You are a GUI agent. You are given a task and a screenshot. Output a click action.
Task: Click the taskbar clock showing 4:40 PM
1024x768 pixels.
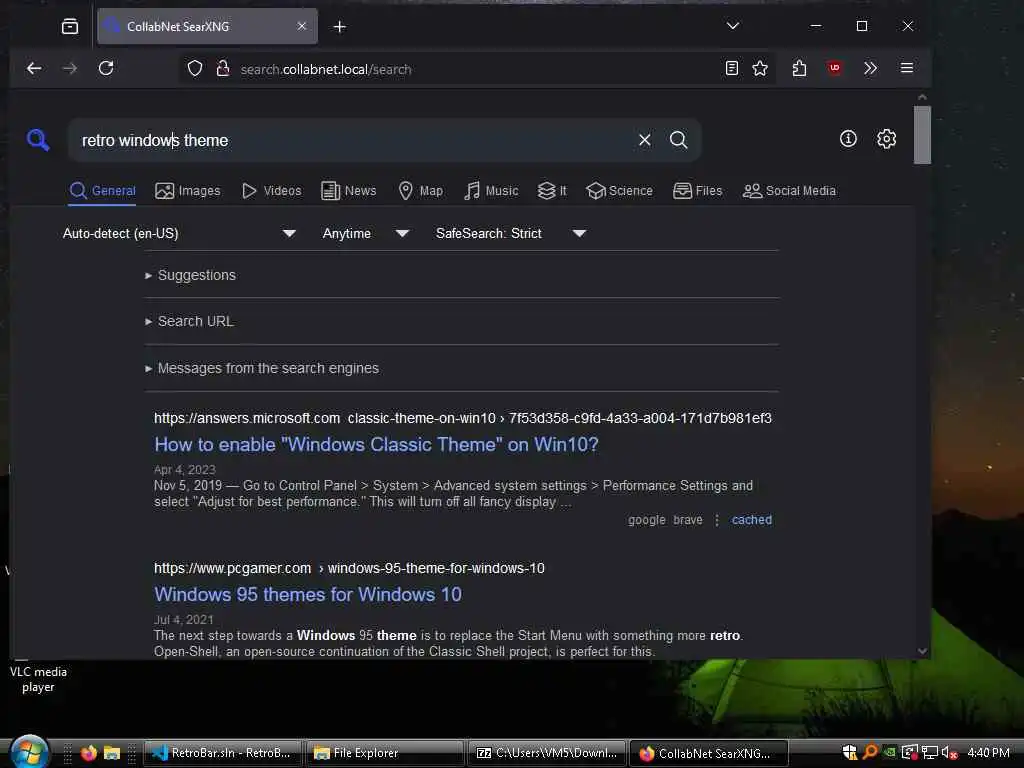tap(988, 752)
